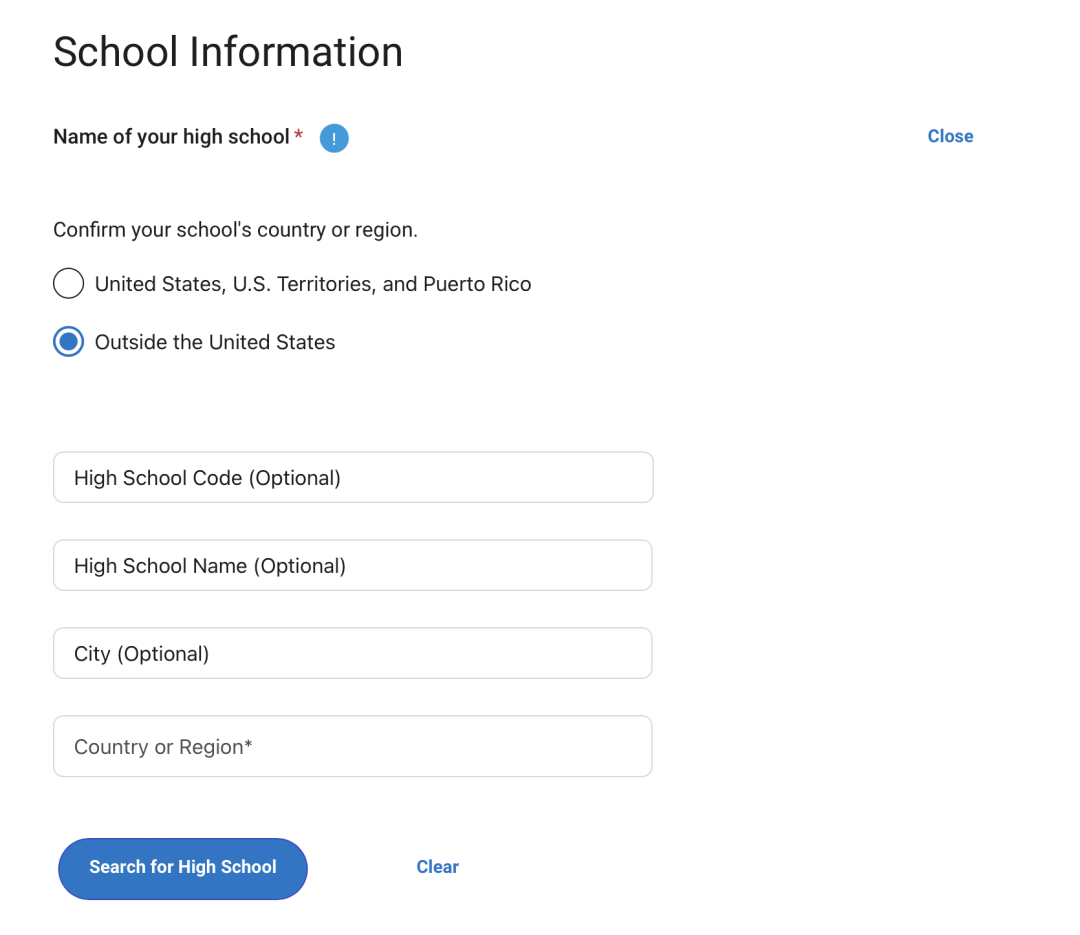Click the blue info icon beside high school name
The image size is (1080, 935).
[x=334, y=138]
